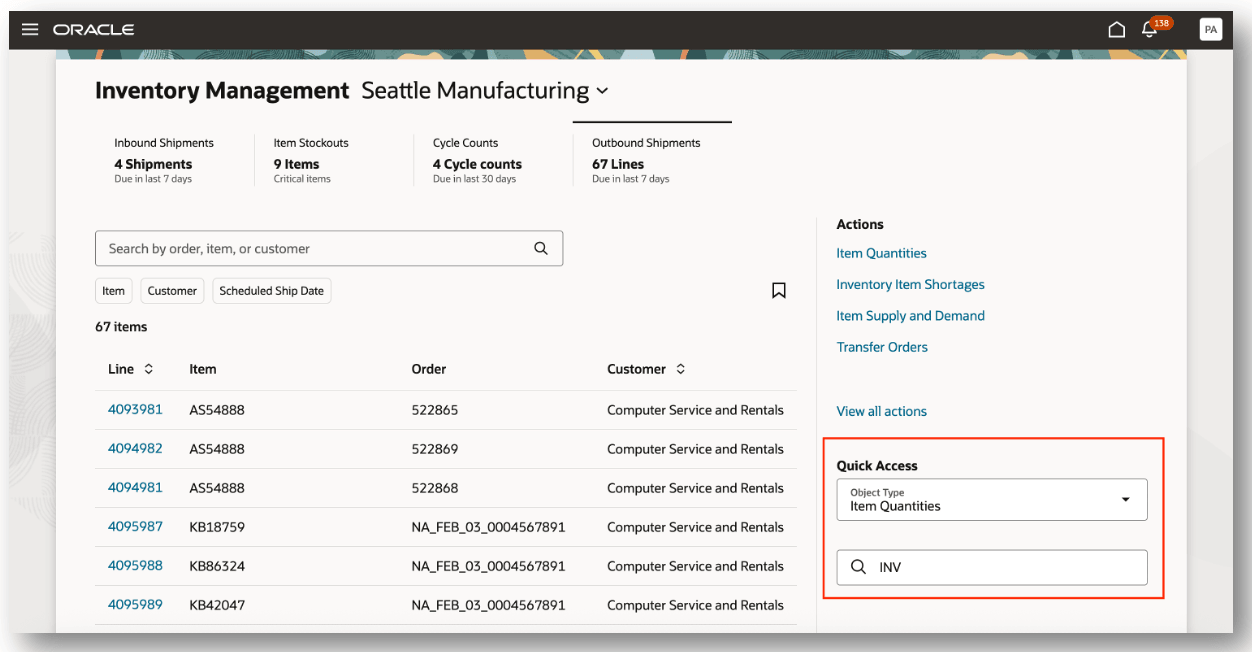Open the Object Type dropdown
This screenshot has height=652, width=1252.
point(991,499)
